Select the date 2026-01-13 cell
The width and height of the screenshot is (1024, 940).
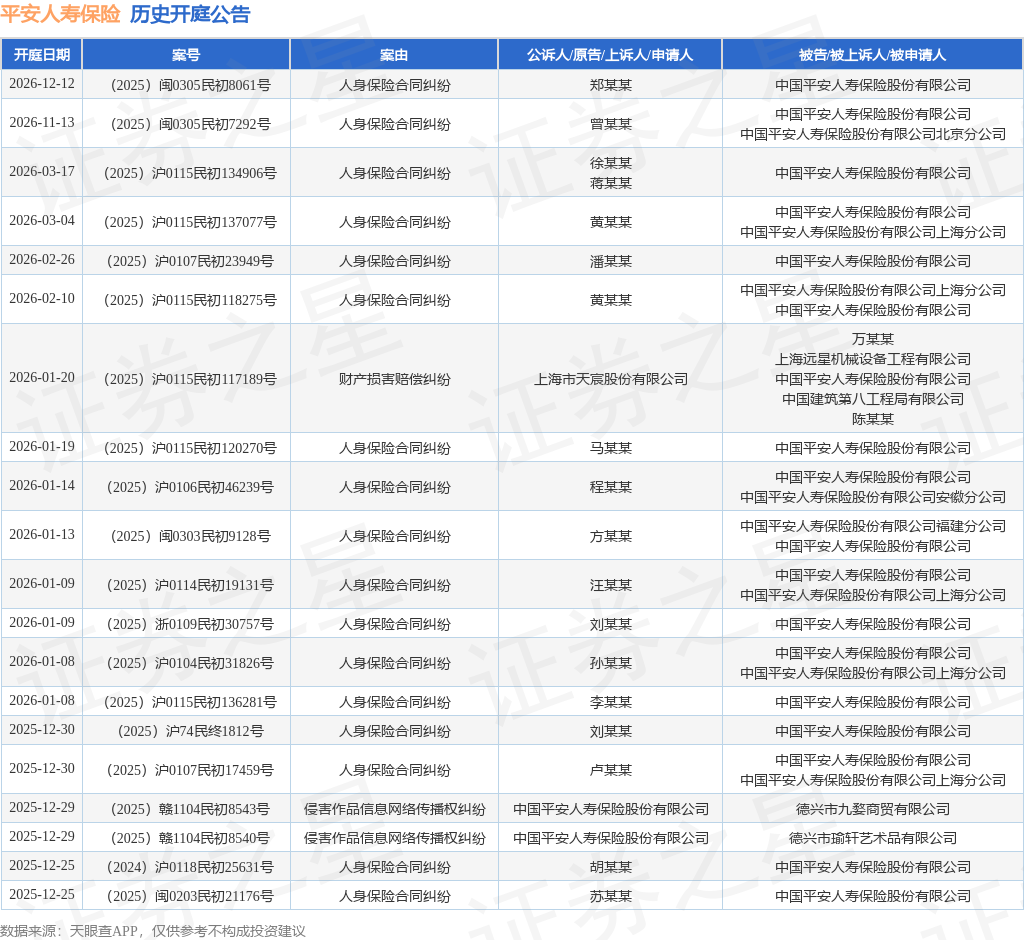point(42,534)
